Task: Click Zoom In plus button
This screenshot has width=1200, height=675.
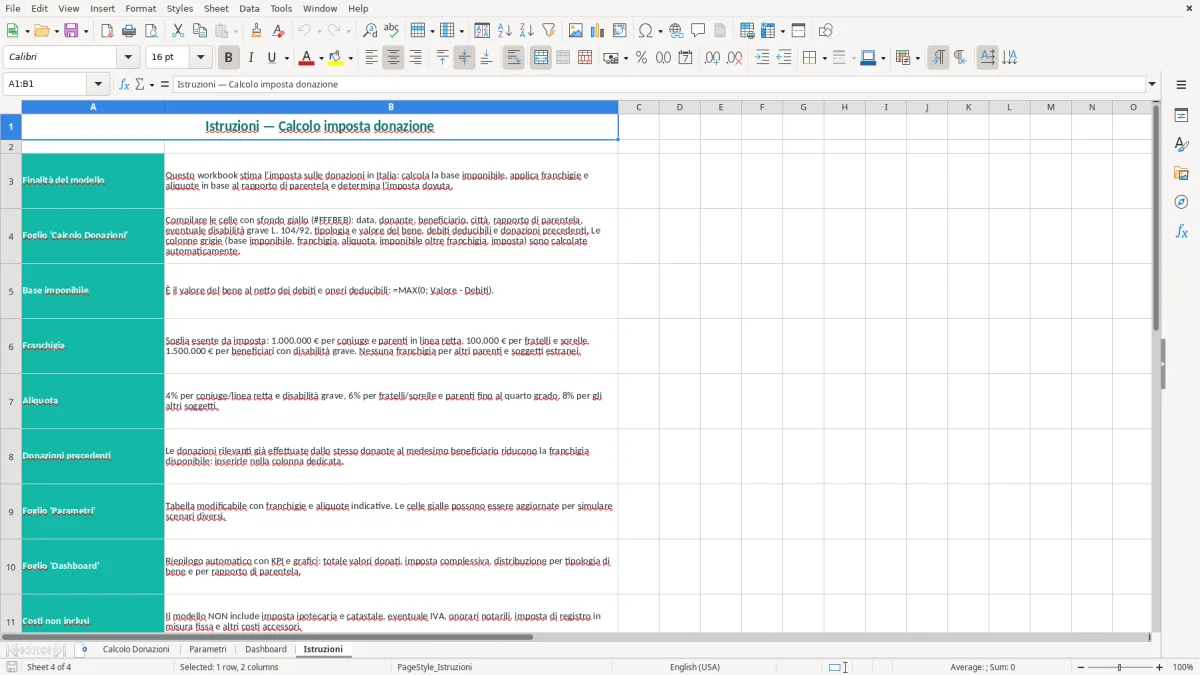Action: tap(1160, 667)
